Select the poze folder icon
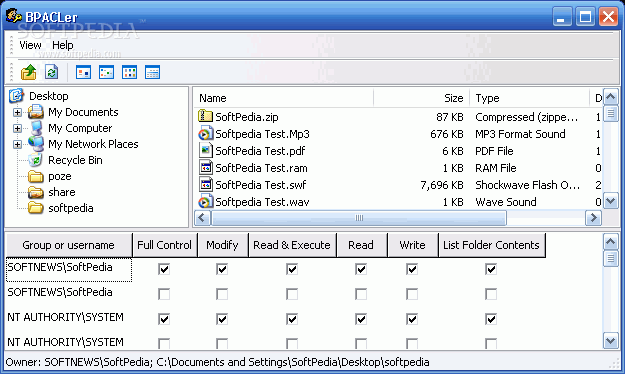625x374 pixels. pyautogui.click(x=35, y=176)
